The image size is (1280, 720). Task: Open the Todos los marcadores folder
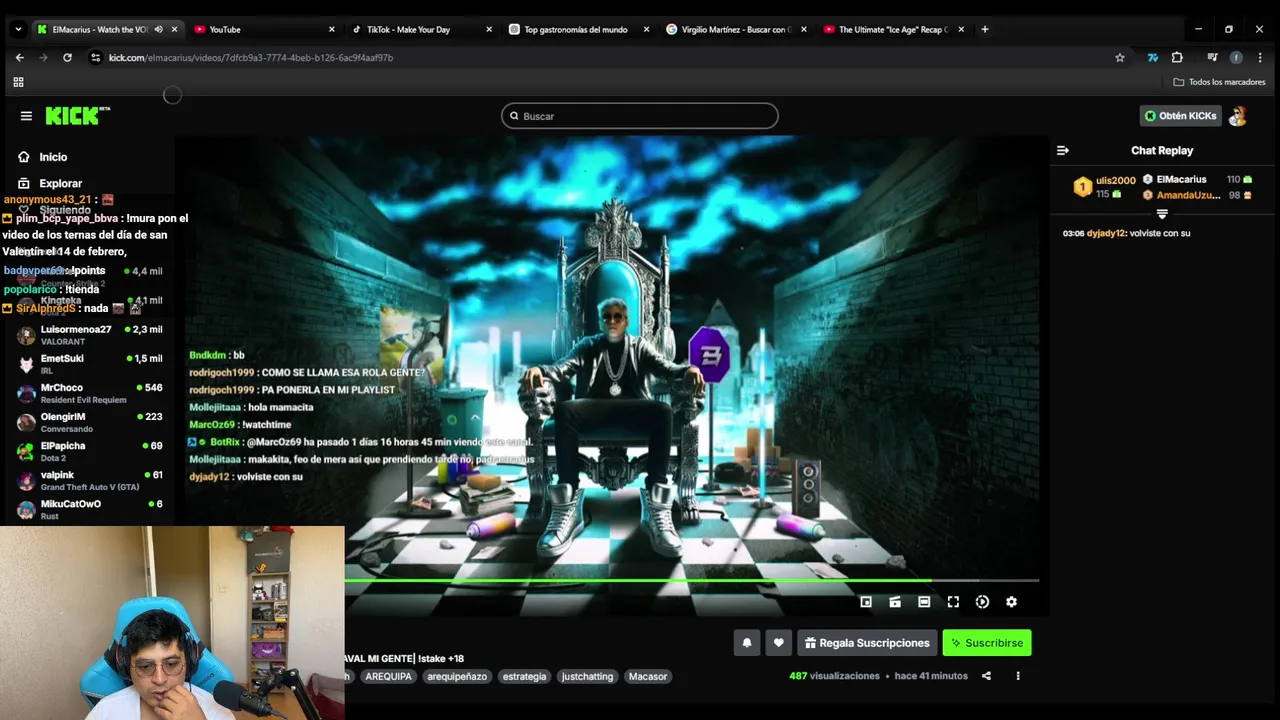coord(1219,82)
